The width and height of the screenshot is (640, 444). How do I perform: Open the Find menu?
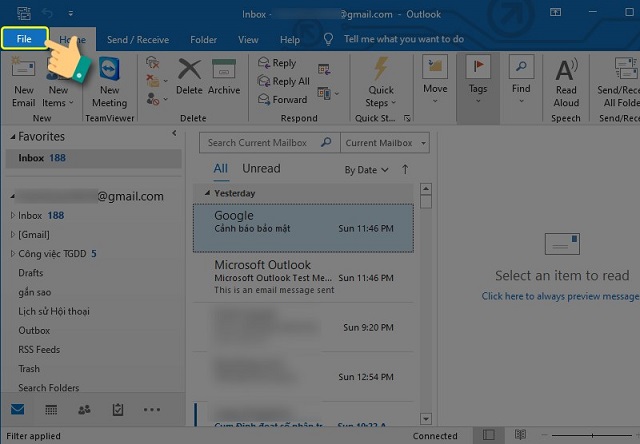521,80
